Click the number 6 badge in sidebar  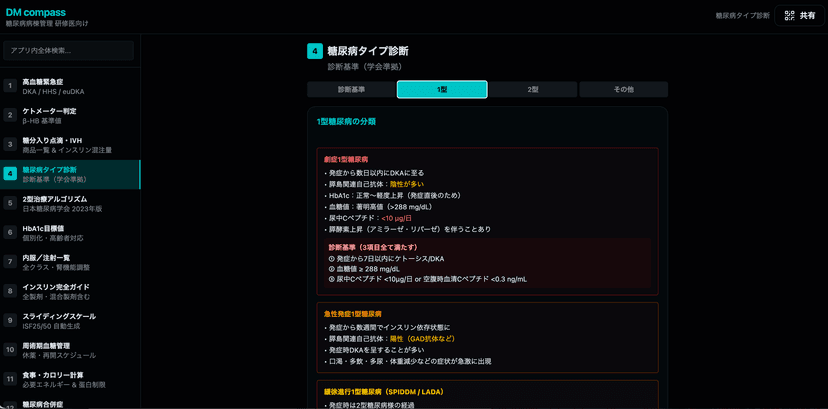click(x=10, y=232)
